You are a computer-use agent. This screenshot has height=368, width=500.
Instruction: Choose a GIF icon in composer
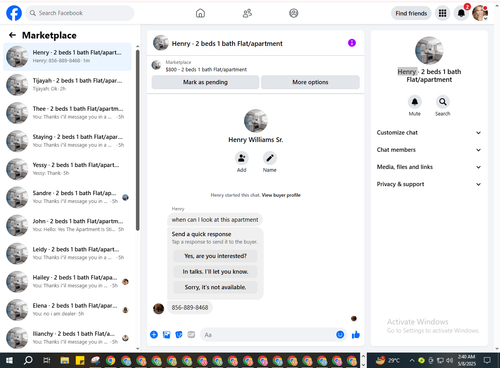(191, 334)
